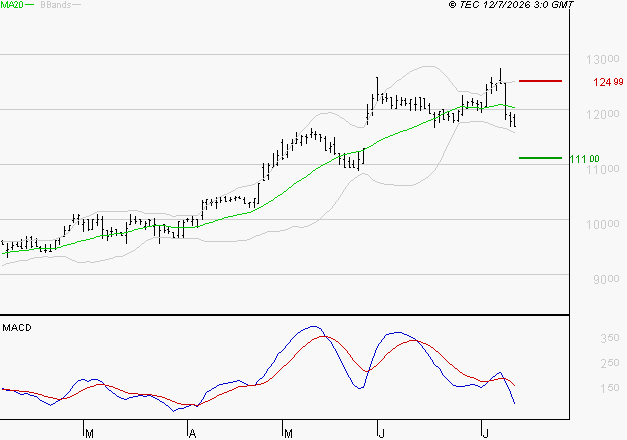
Task: Click the last J month marker
Action: (485, 434)
